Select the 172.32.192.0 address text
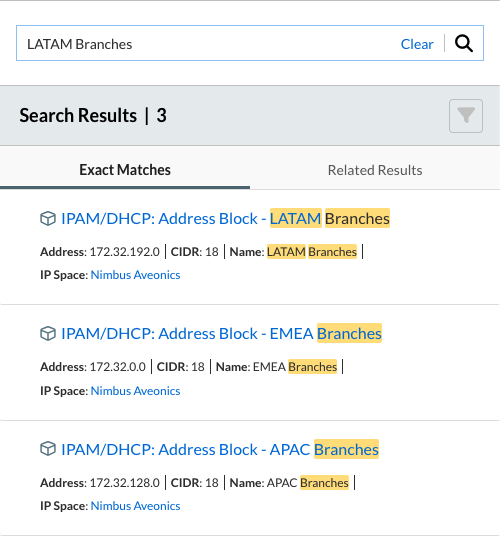Viewport: 500px width, 537px height. coord(124,252)
